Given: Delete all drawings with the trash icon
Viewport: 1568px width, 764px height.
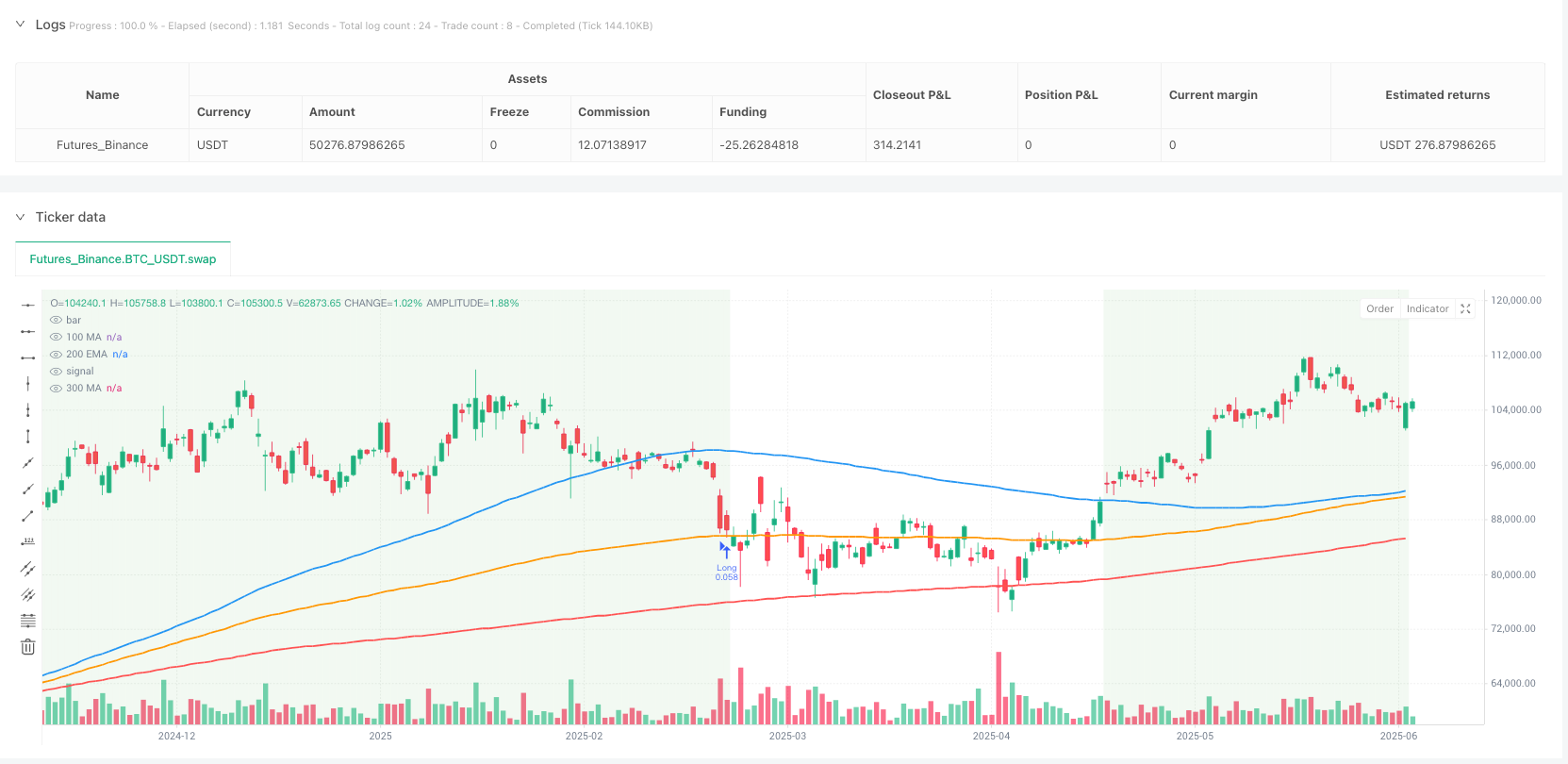Looking at the screenshot, I should pos(28,646).
